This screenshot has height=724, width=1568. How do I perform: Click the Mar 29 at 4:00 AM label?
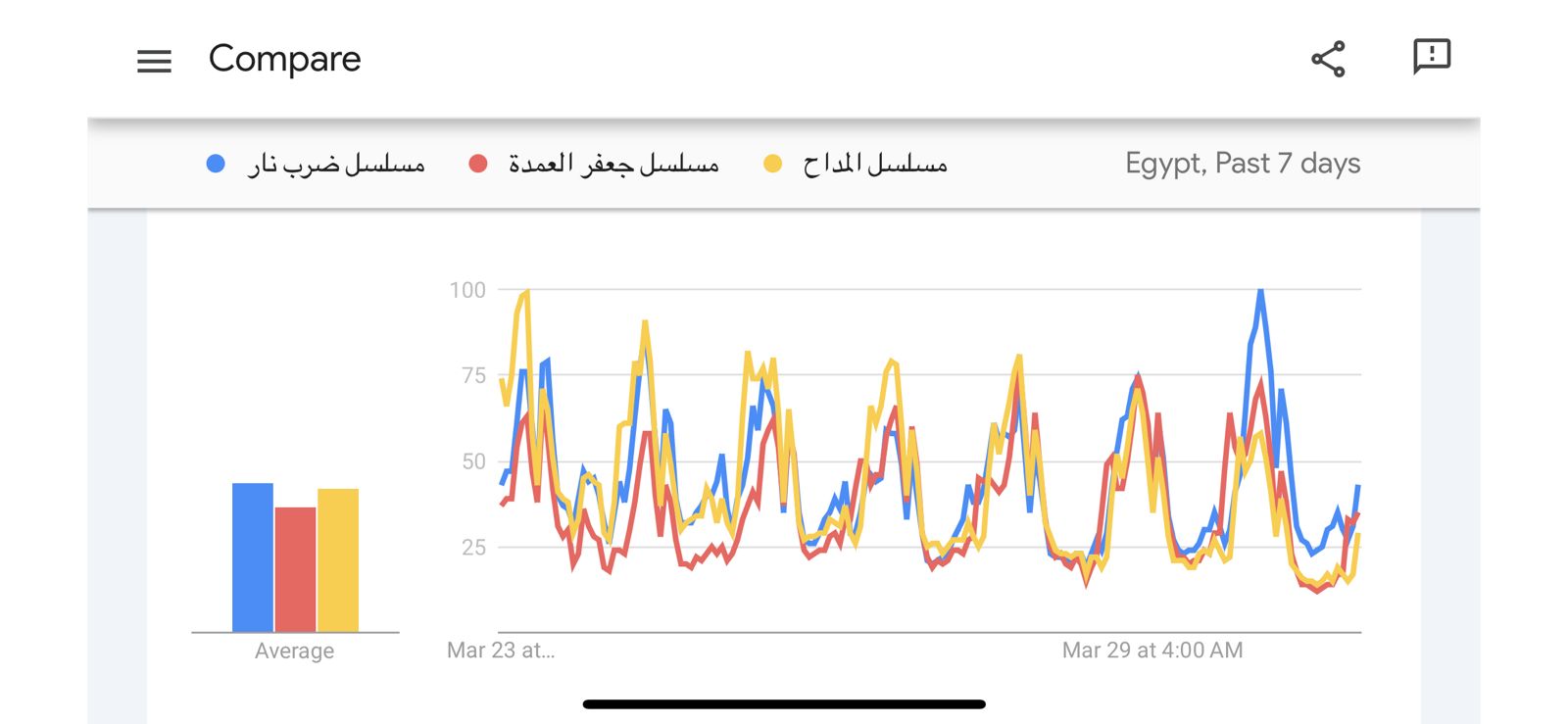pos(1151,651)
